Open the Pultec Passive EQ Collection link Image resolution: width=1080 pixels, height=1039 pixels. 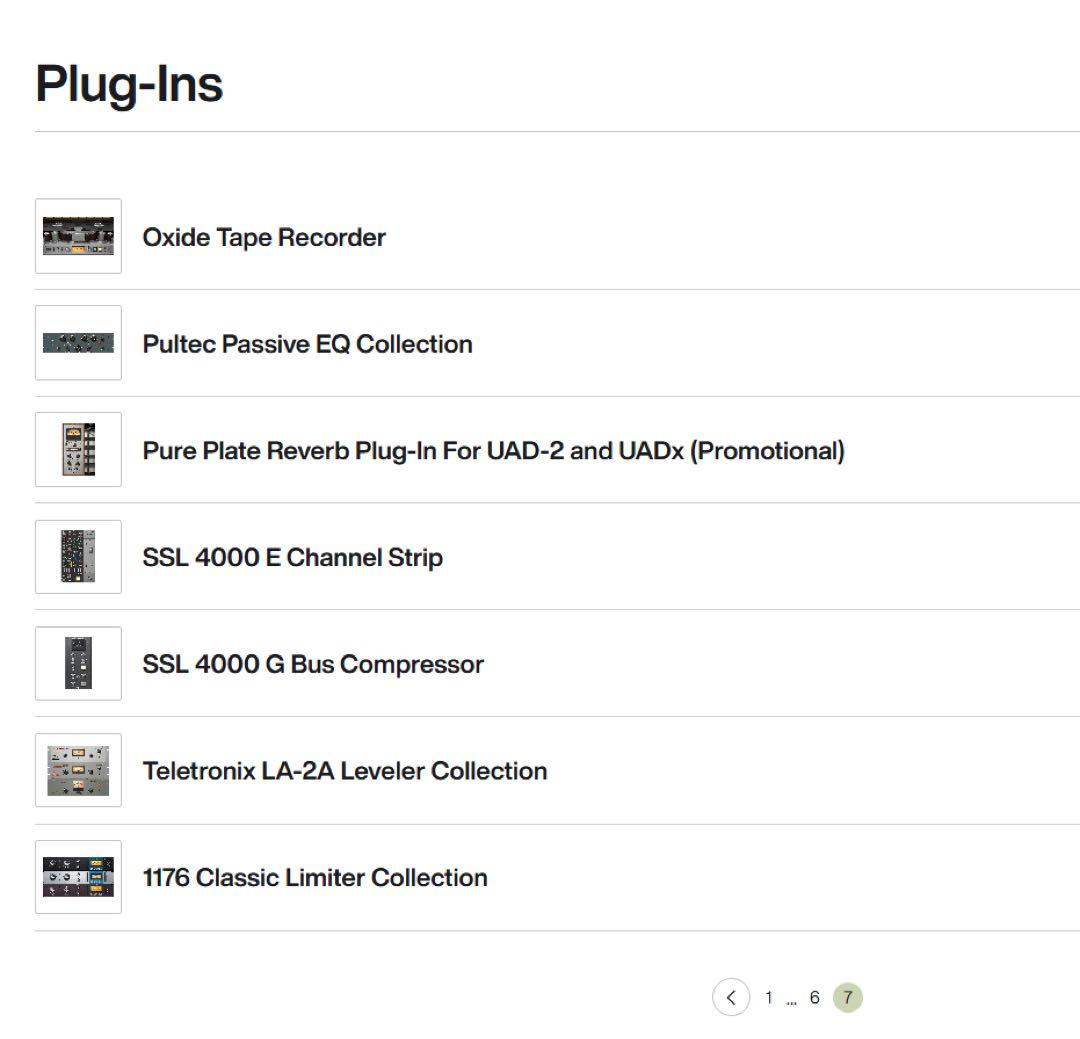(x=307, y=344)
